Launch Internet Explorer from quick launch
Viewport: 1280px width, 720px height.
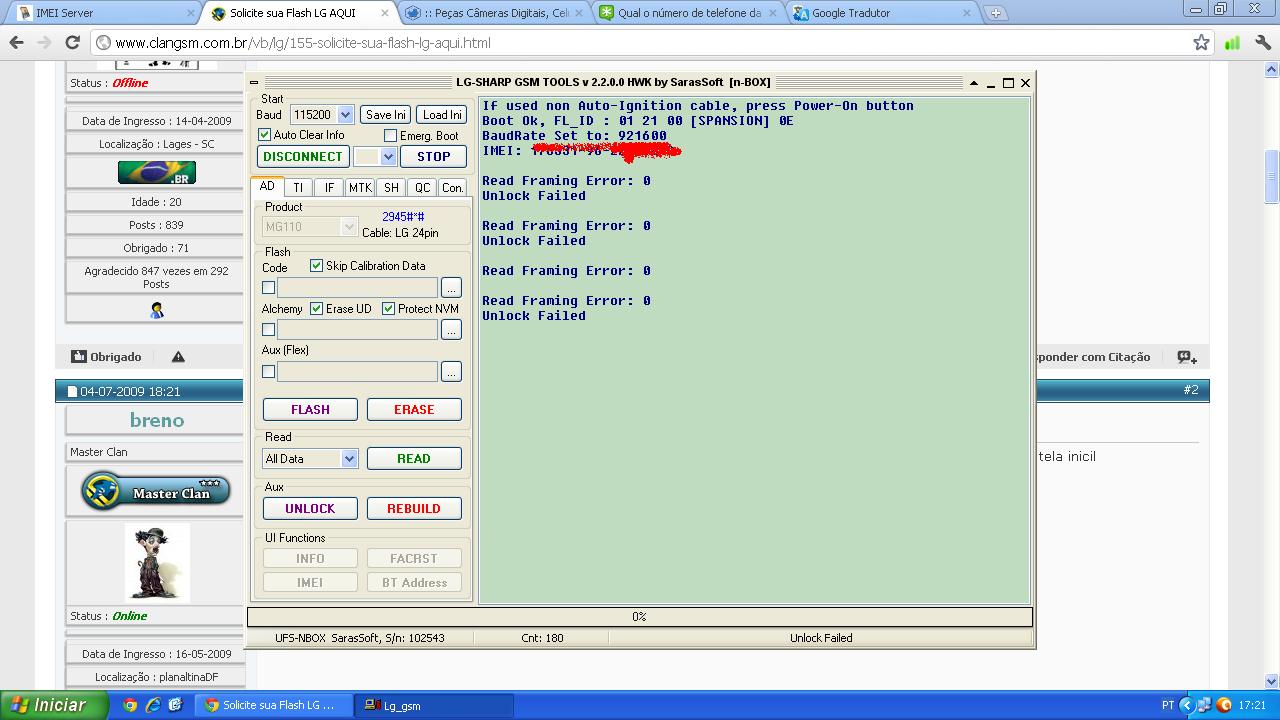[153, 705]
